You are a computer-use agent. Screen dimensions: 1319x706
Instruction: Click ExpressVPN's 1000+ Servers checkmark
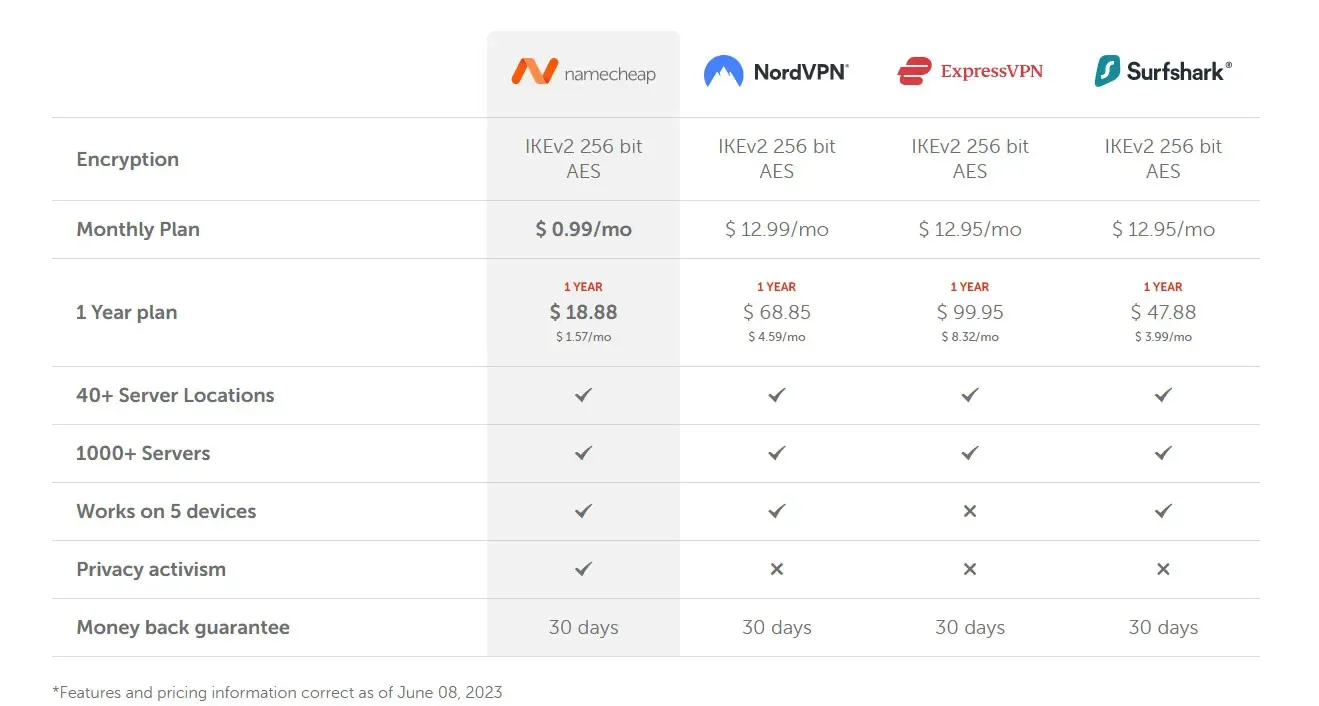[969, 453]
